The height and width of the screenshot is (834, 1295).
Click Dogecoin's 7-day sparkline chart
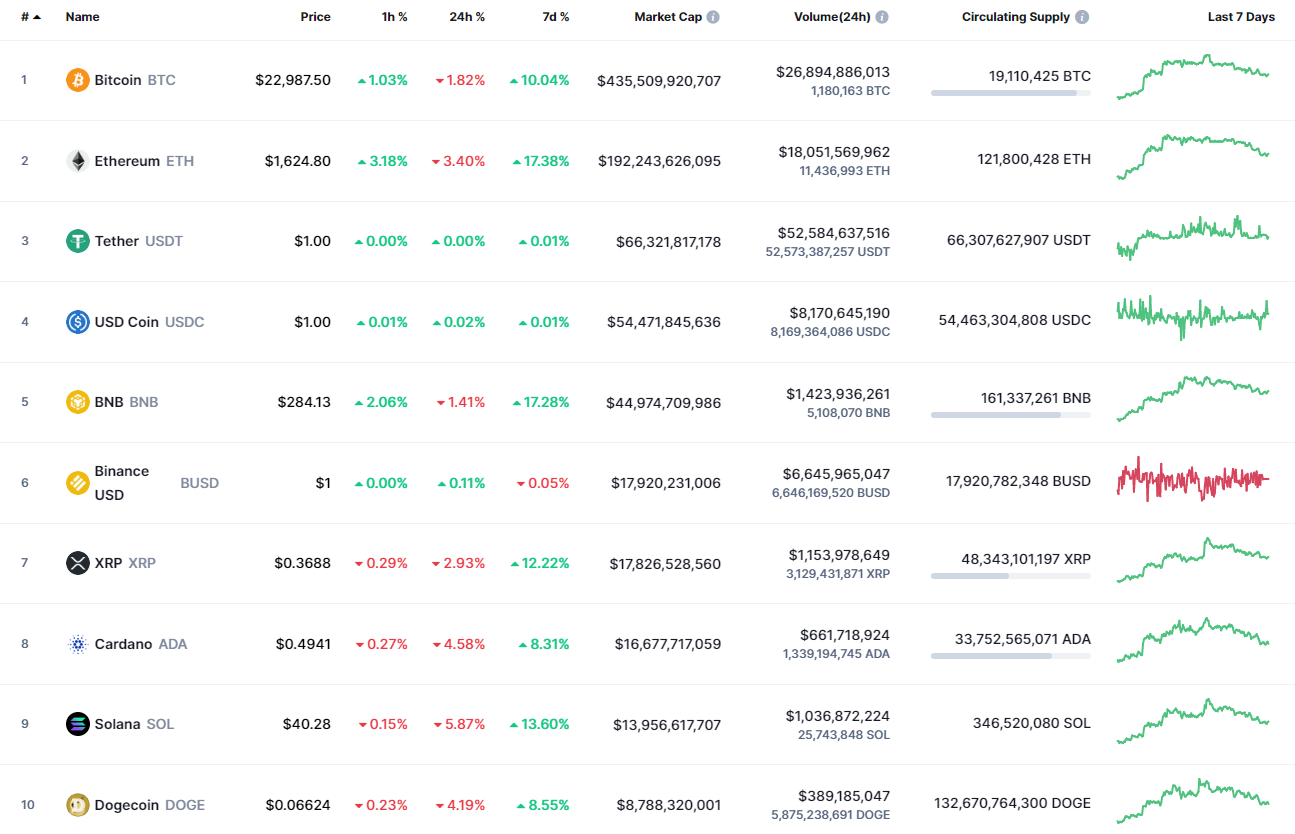[1192, 800]
